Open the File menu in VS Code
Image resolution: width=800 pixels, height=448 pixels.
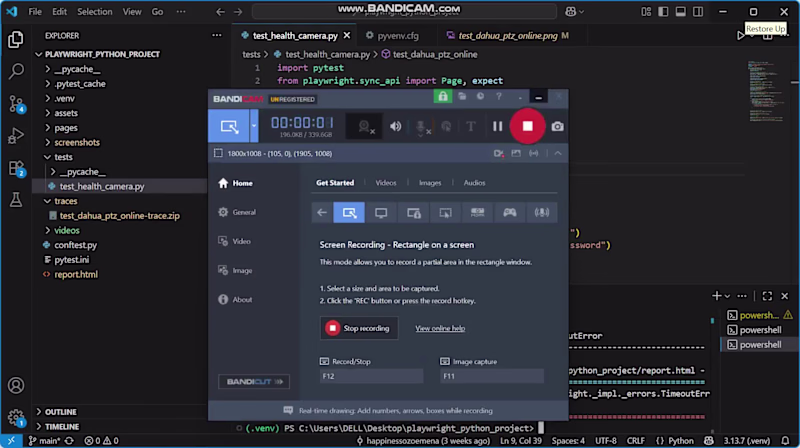pos(35,12)
